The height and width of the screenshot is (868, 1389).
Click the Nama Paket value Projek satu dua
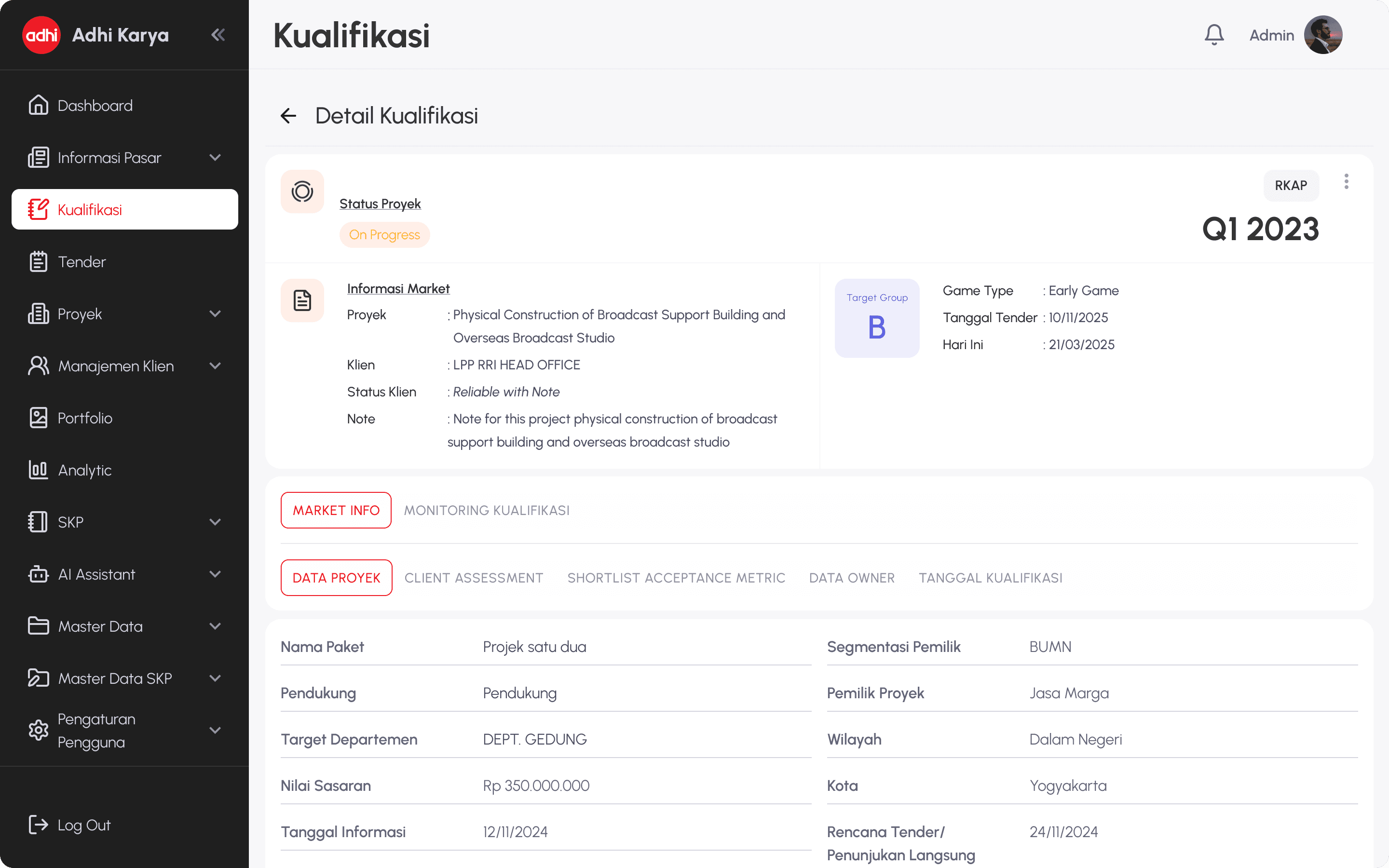pyautogui.click(x=534, y=646)
